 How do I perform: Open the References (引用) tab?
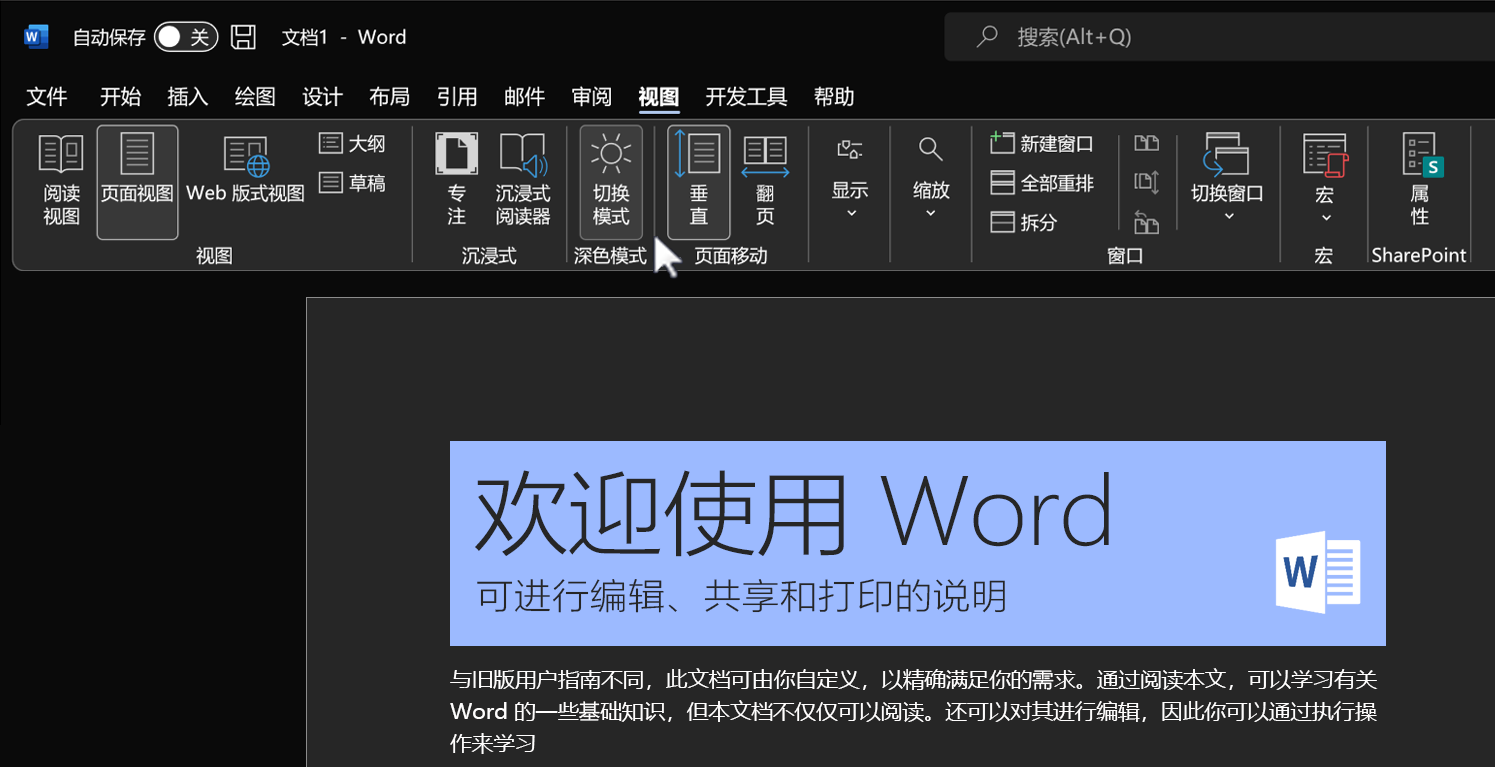tap(457, 97)
